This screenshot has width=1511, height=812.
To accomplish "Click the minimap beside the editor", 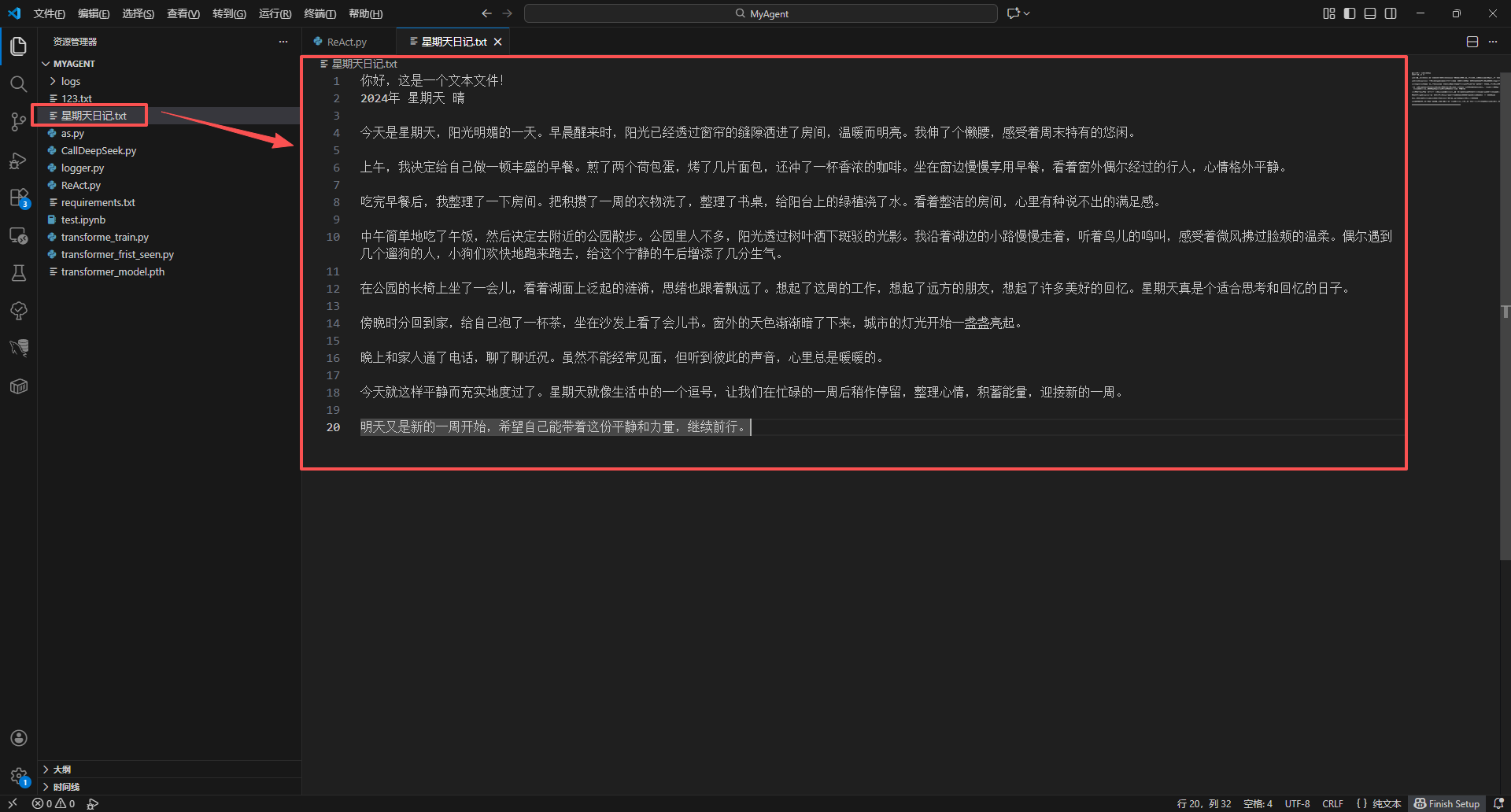I will coord(1457,90).
